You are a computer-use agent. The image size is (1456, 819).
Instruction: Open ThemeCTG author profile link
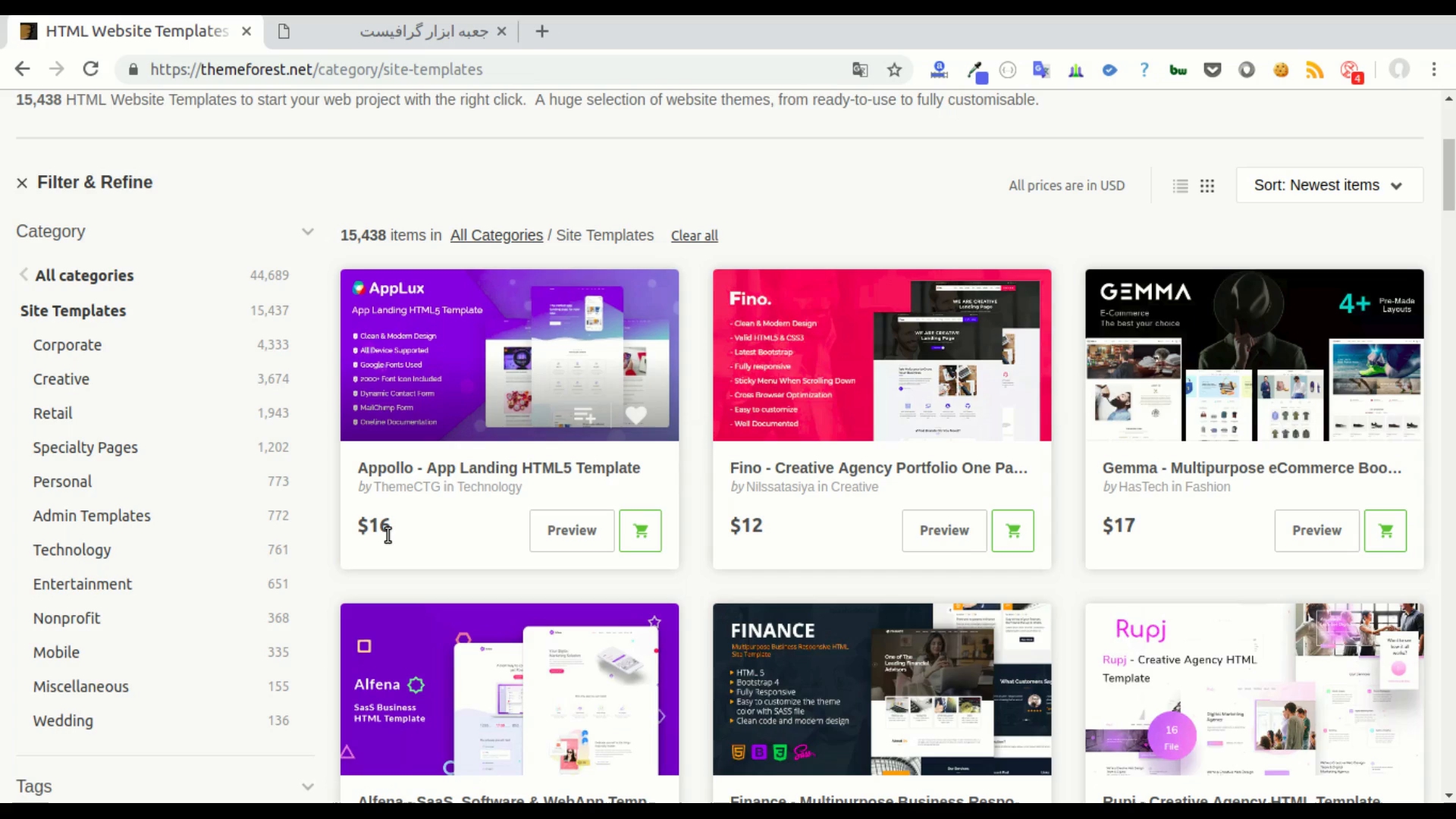point(406,487)
